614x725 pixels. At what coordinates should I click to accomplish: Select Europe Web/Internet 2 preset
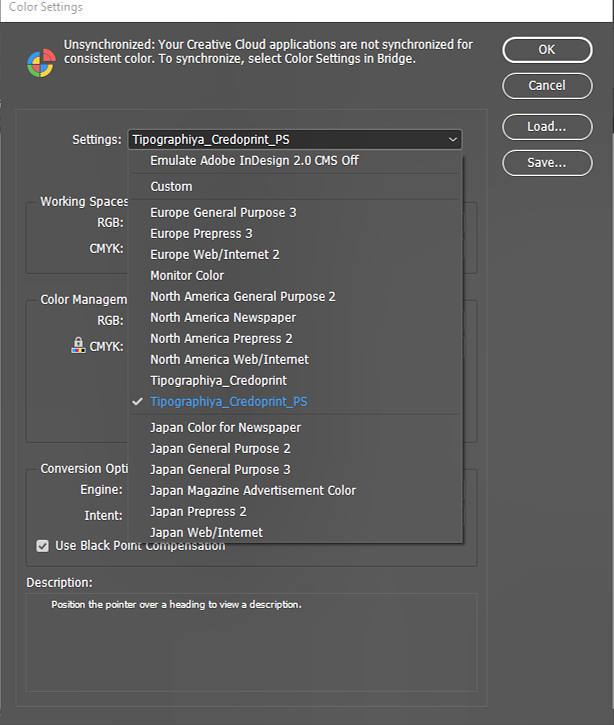pyautogui.click(x=295, y=254)
